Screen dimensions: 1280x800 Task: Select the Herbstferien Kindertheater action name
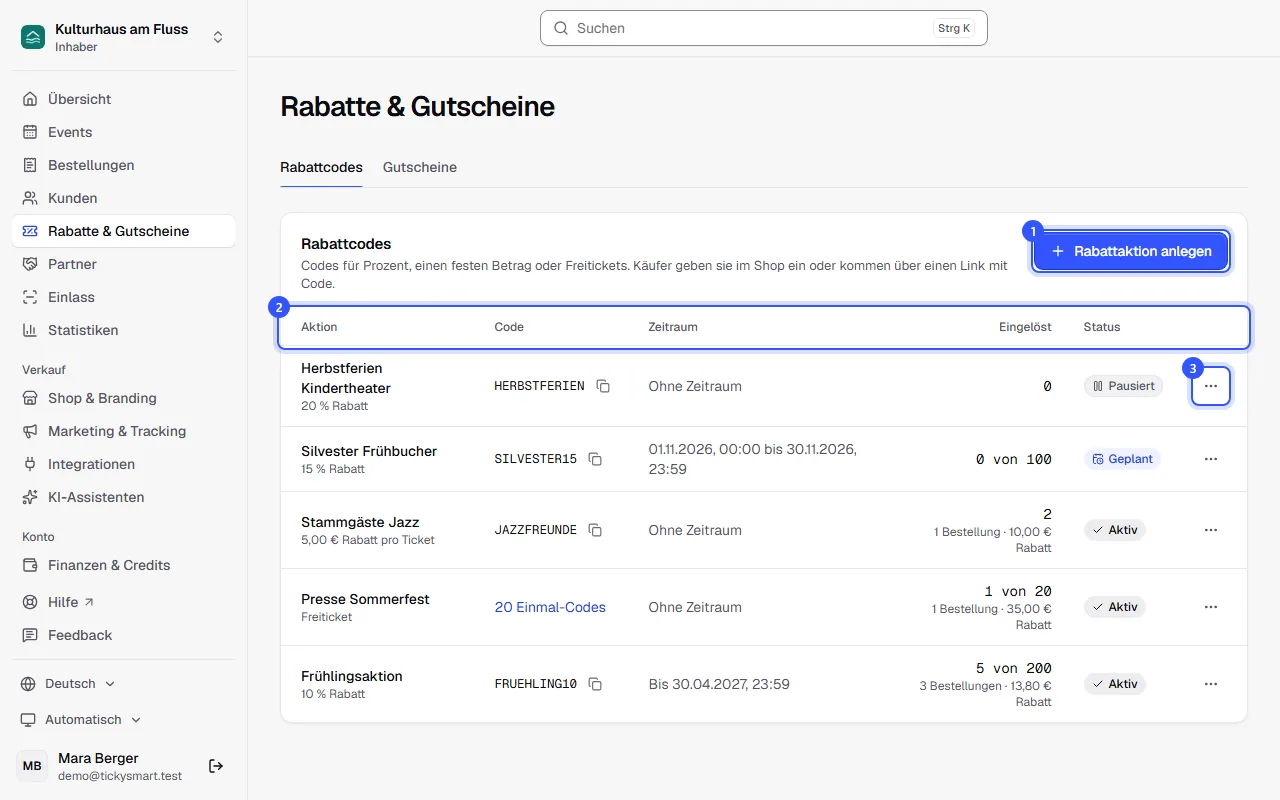(346, 378)
